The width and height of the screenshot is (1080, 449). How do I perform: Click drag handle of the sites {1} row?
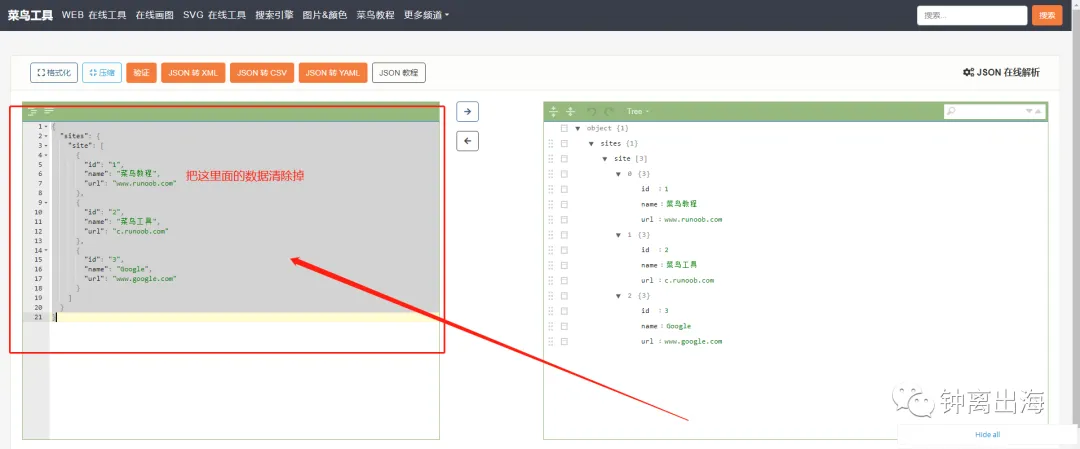(x=550, y=143)
